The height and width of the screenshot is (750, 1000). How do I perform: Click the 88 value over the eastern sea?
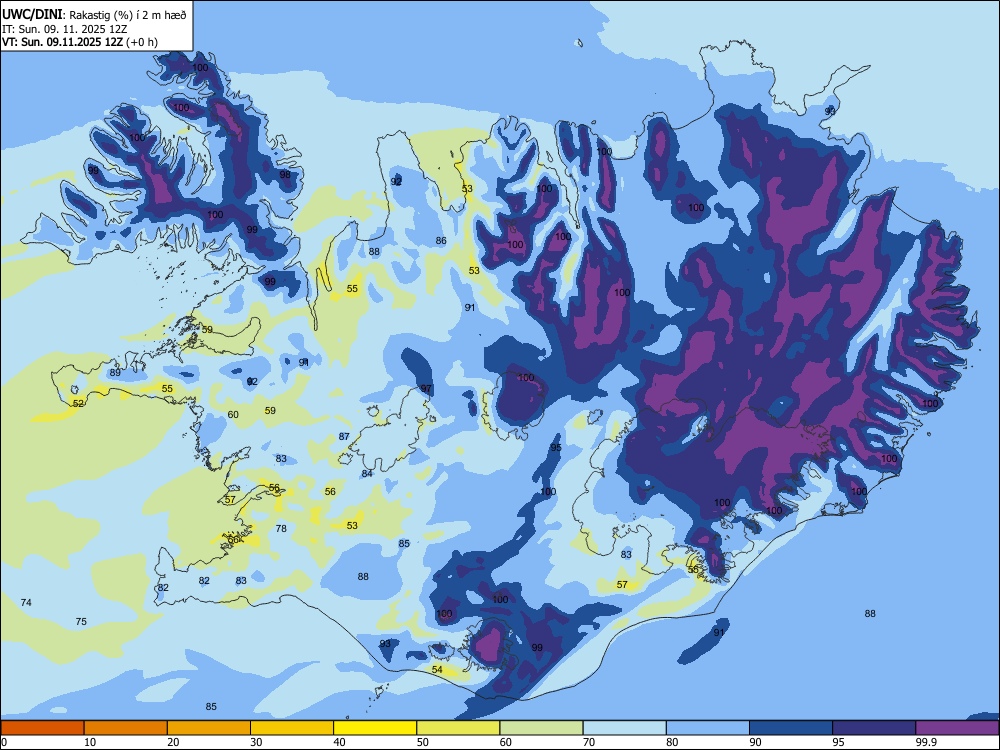[871, 614]
